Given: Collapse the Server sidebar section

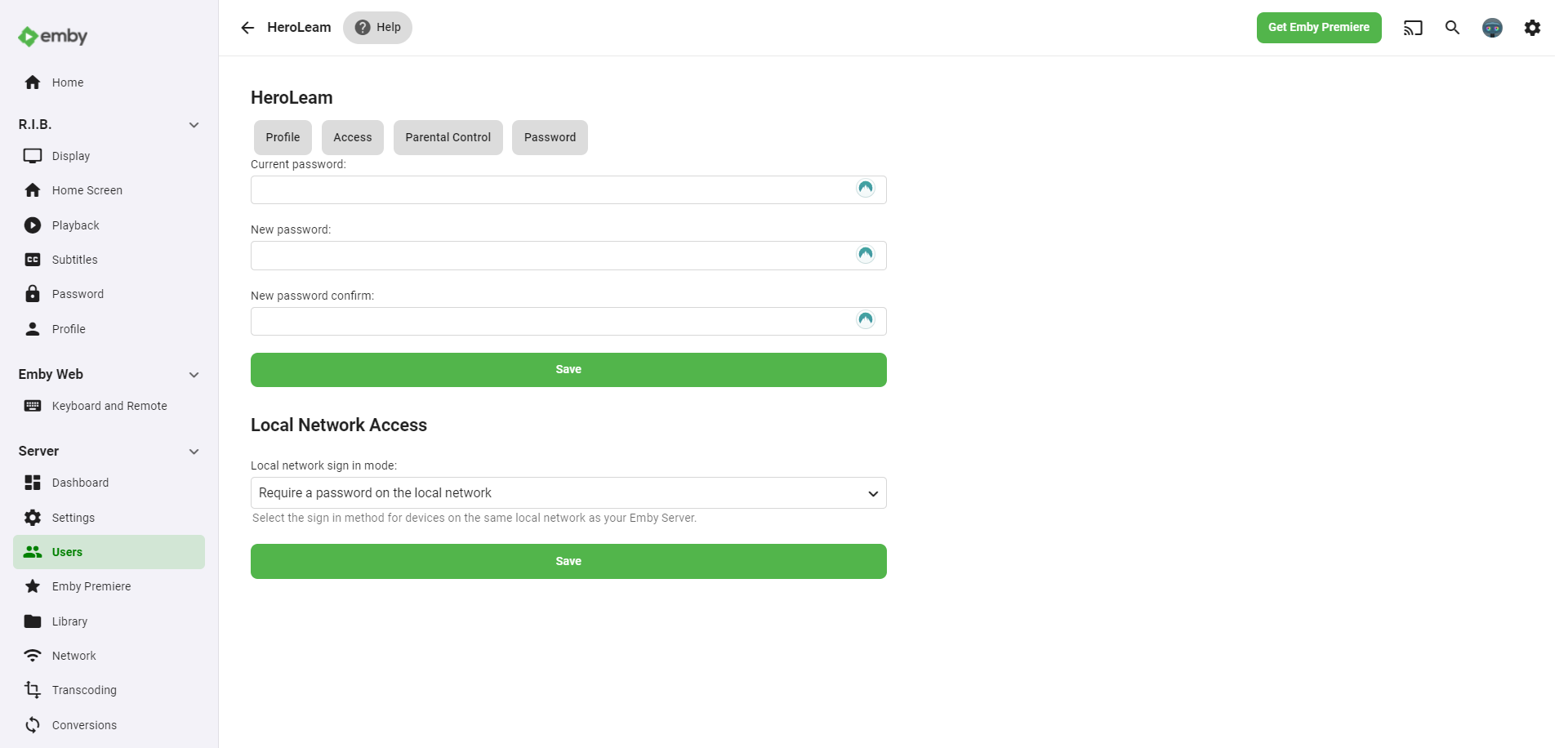Looking at the screenshot, I should 194,452.
